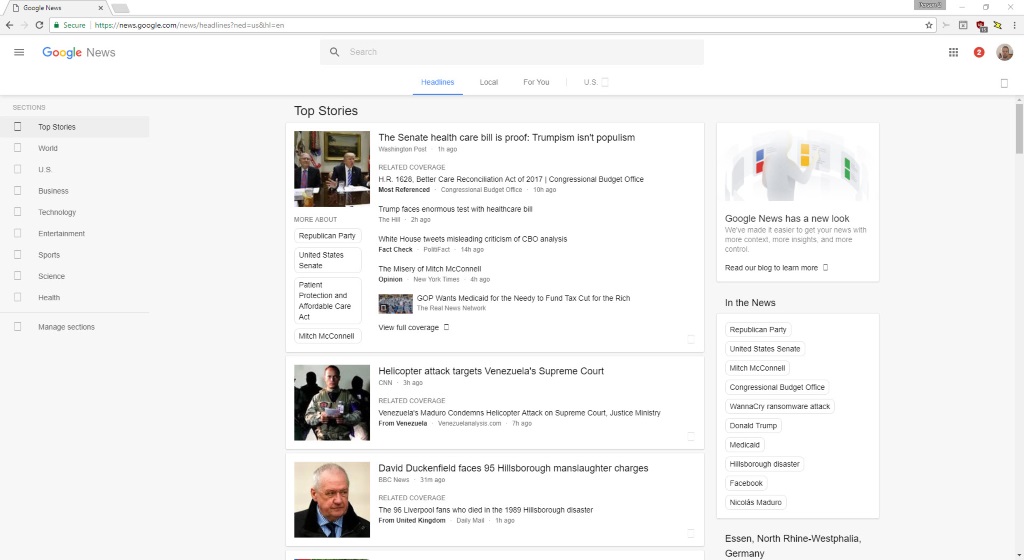This screenshot has height=560, width=1024.
Task: Open GOP Wants Medicaid for Needy article
Action: pyautogui.click(x=523, y=298)
